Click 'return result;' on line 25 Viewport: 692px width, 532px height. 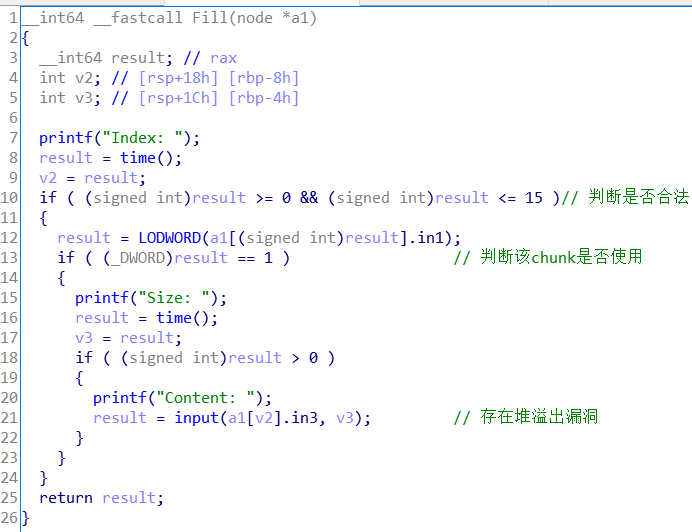(102, 498)
